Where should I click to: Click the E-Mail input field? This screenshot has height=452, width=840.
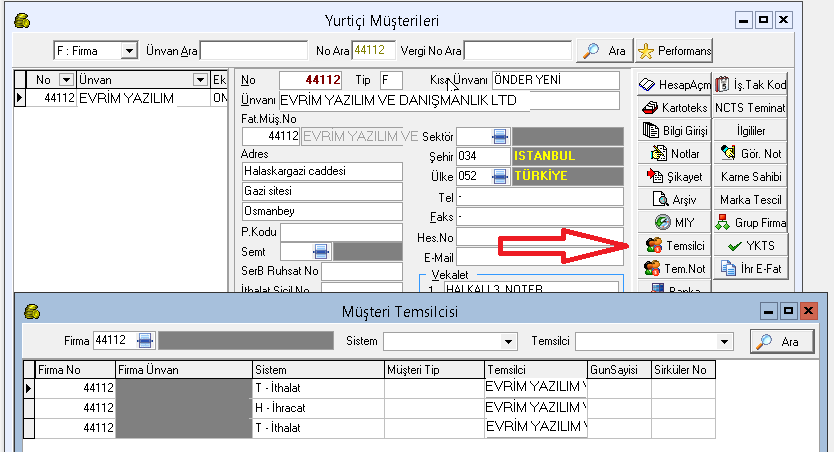click(539, 257)
